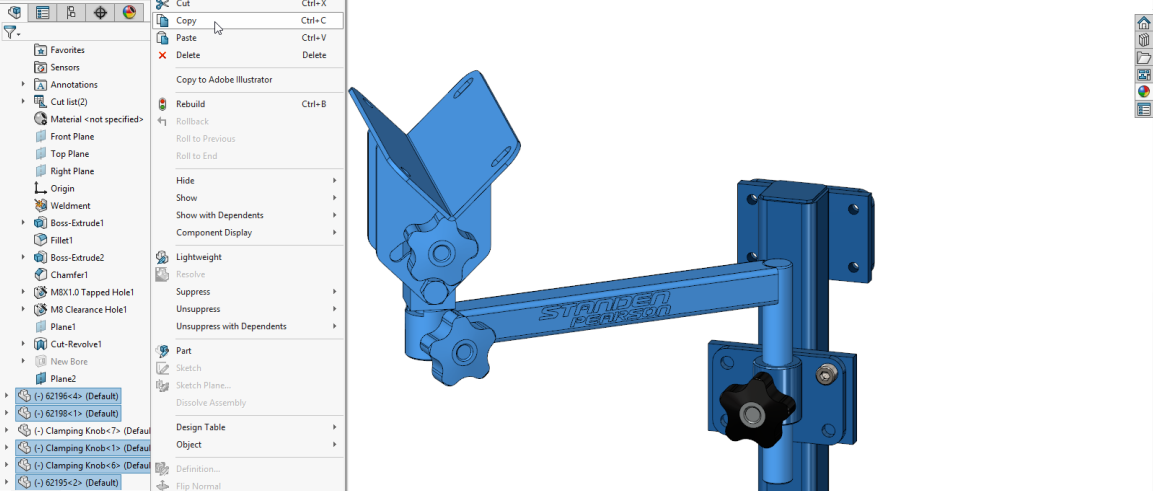Screen dimensions: 1155x491
Task: Select Material <not specified> tree item
Action: (96, 119)
